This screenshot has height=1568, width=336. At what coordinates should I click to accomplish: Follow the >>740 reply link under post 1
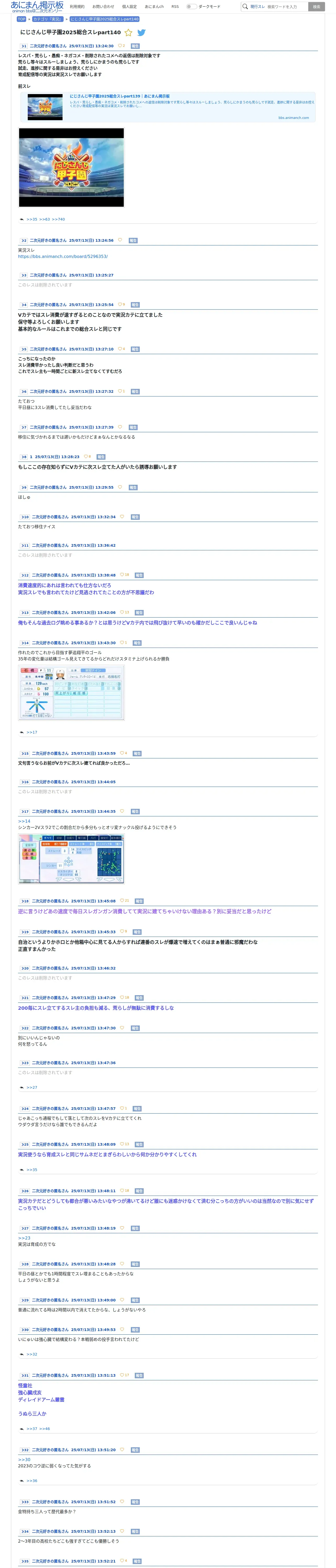click(x=59, y=219)
